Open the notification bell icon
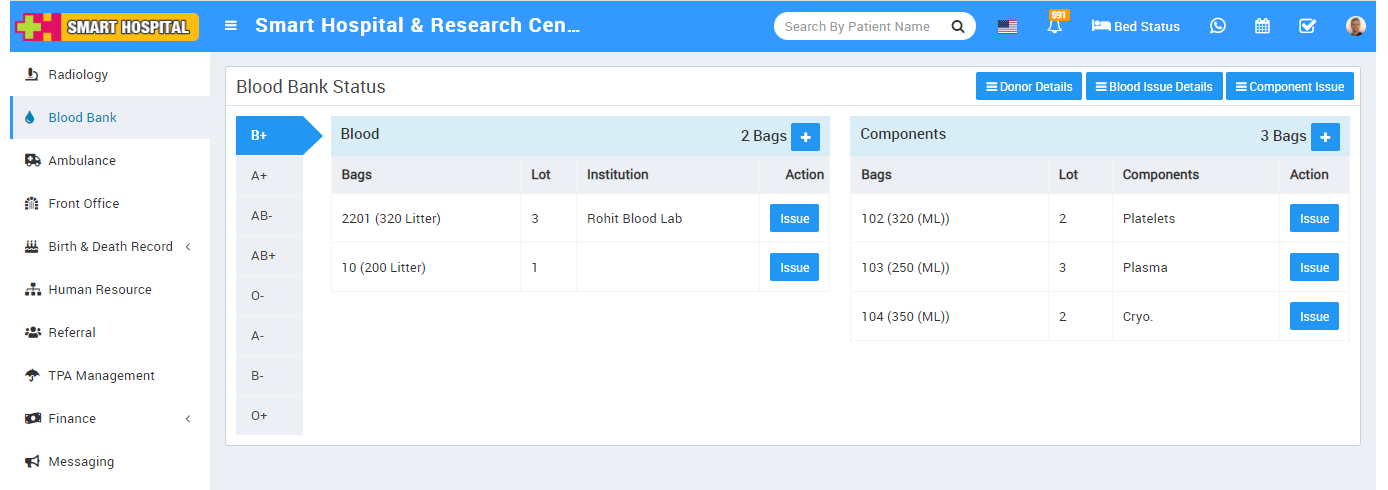Viewport: 1388px width, 490px height. point(1054,27)
